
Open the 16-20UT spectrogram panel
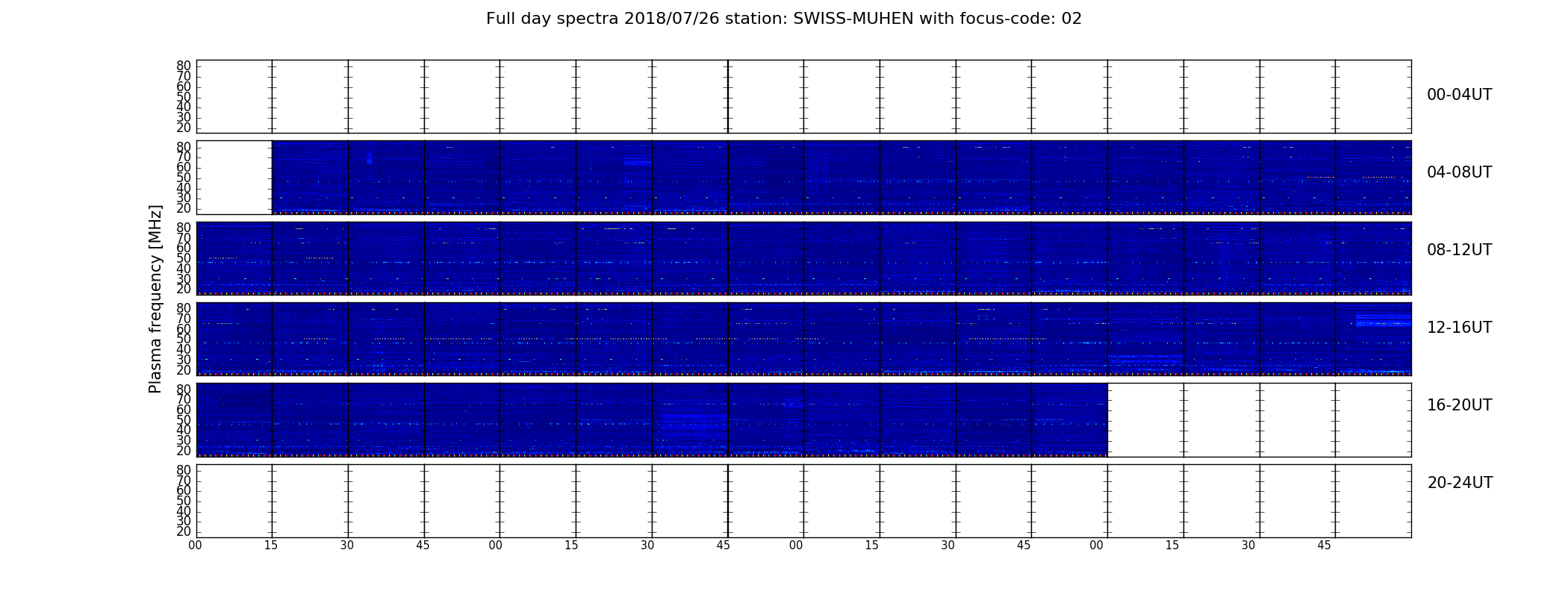coord(803,420)
